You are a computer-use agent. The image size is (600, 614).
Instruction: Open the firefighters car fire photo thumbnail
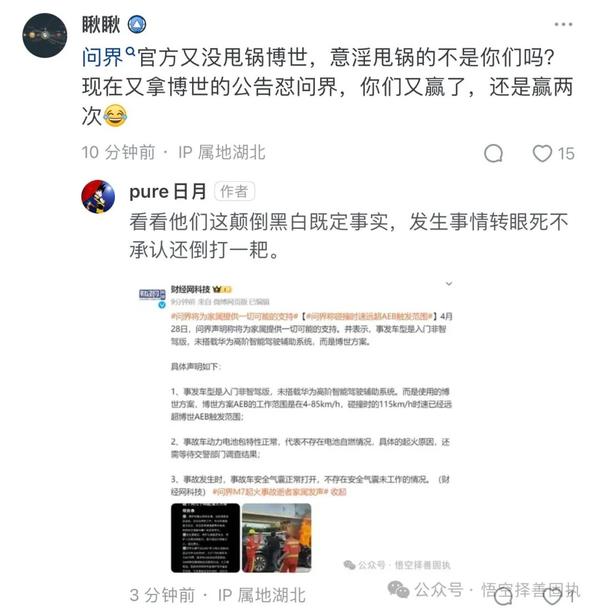coord(277,538)
